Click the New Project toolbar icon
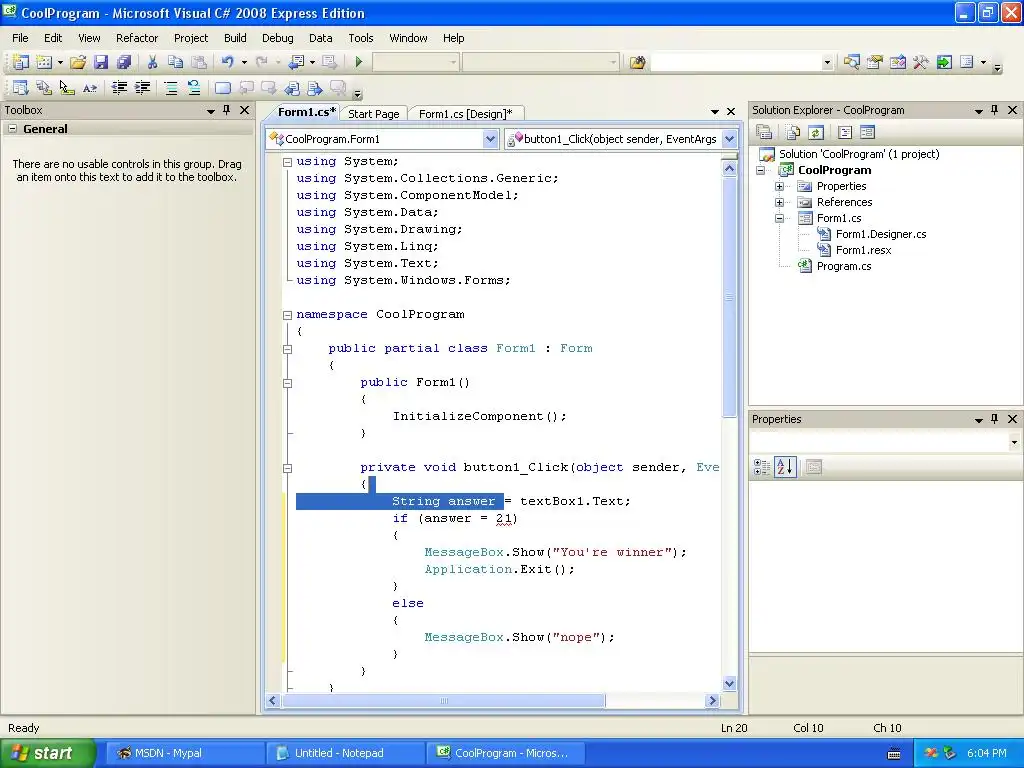The image size is (1024, 768). (x=21, y=62)
